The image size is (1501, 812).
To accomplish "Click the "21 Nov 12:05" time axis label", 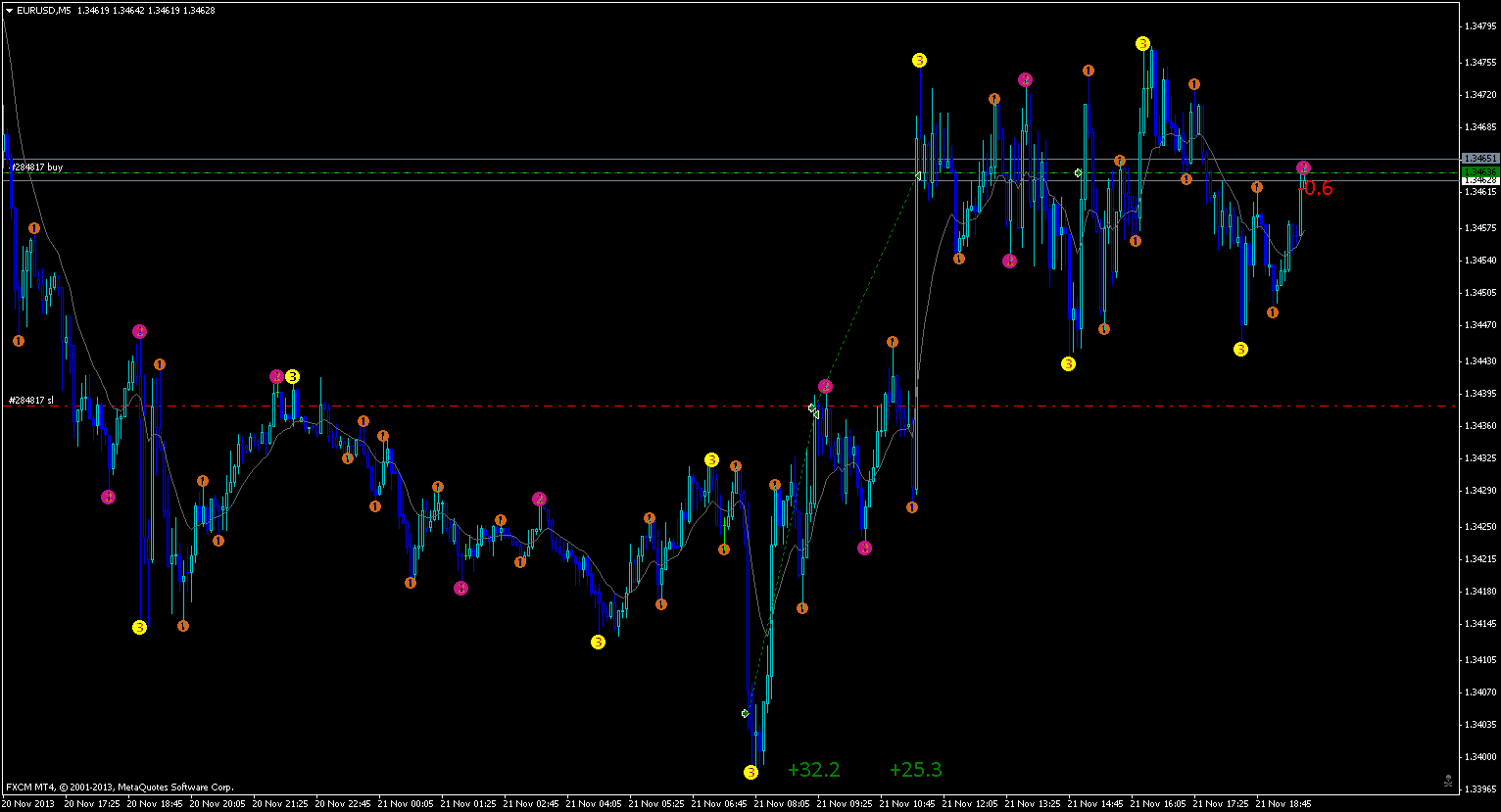I will (970, 804).
